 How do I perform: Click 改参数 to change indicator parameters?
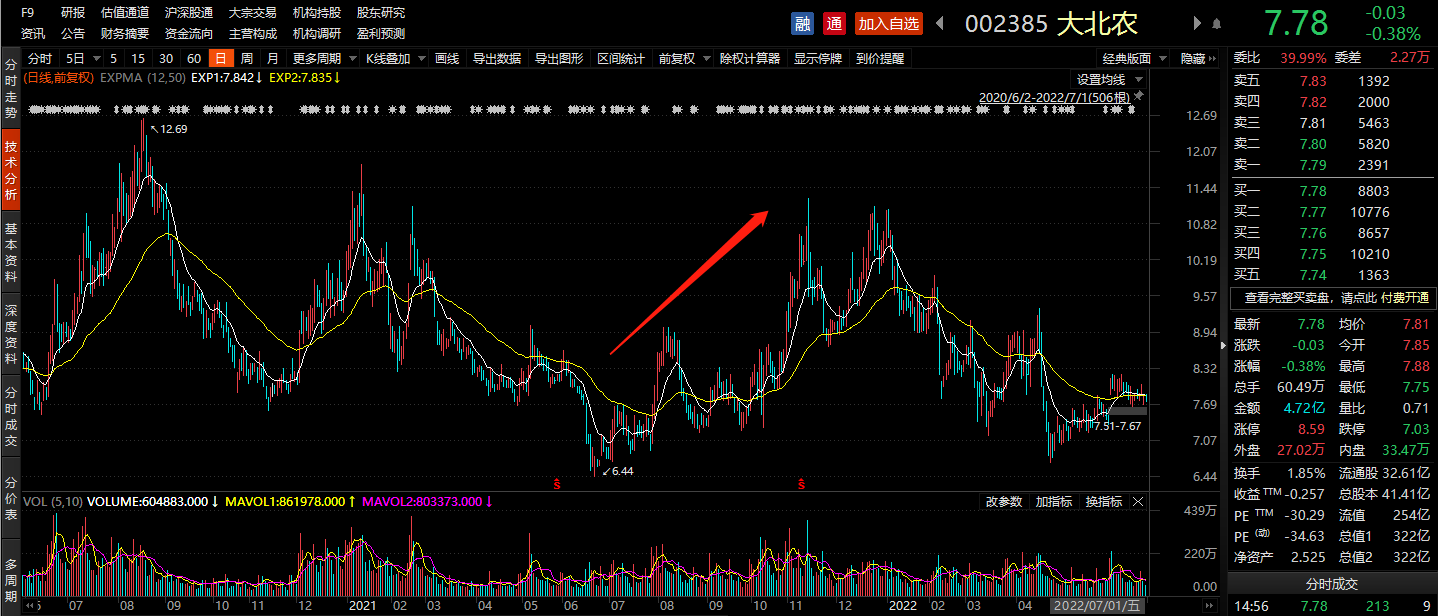click(1004, 501)
